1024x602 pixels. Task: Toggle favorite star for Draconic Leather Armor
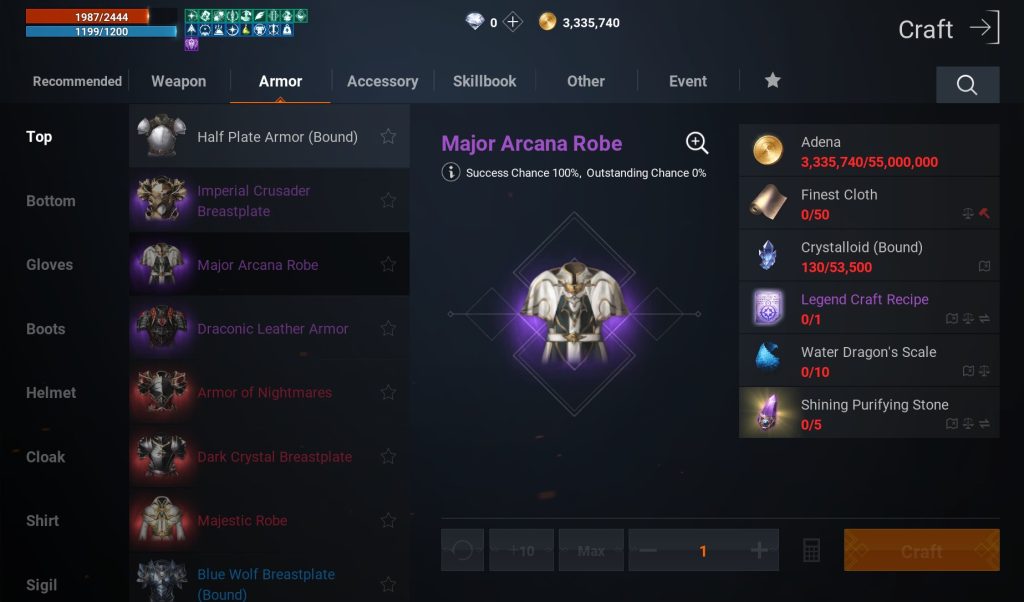(x=388, y=328)
